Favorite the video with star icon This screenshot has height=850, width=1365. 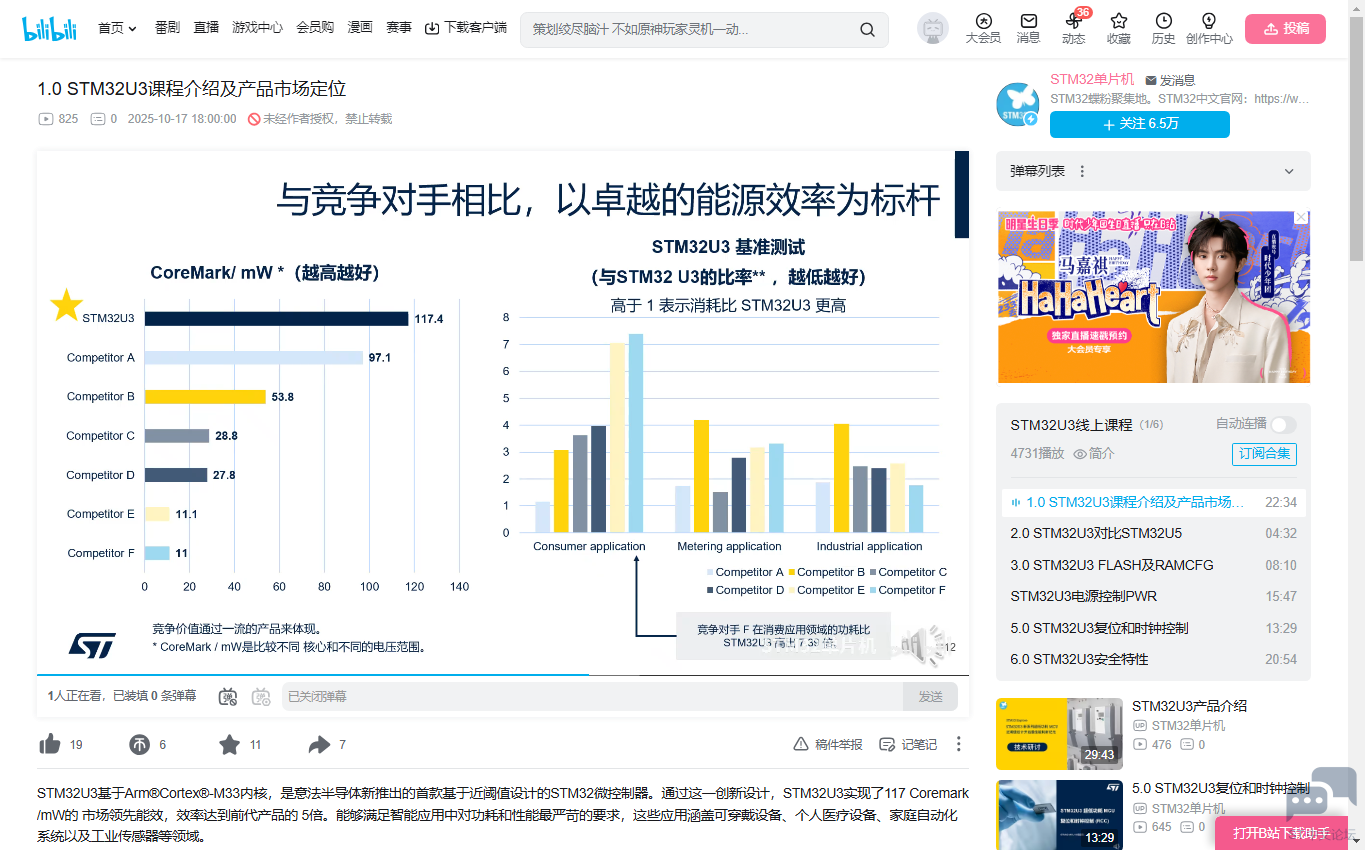[x=230, y=744]
